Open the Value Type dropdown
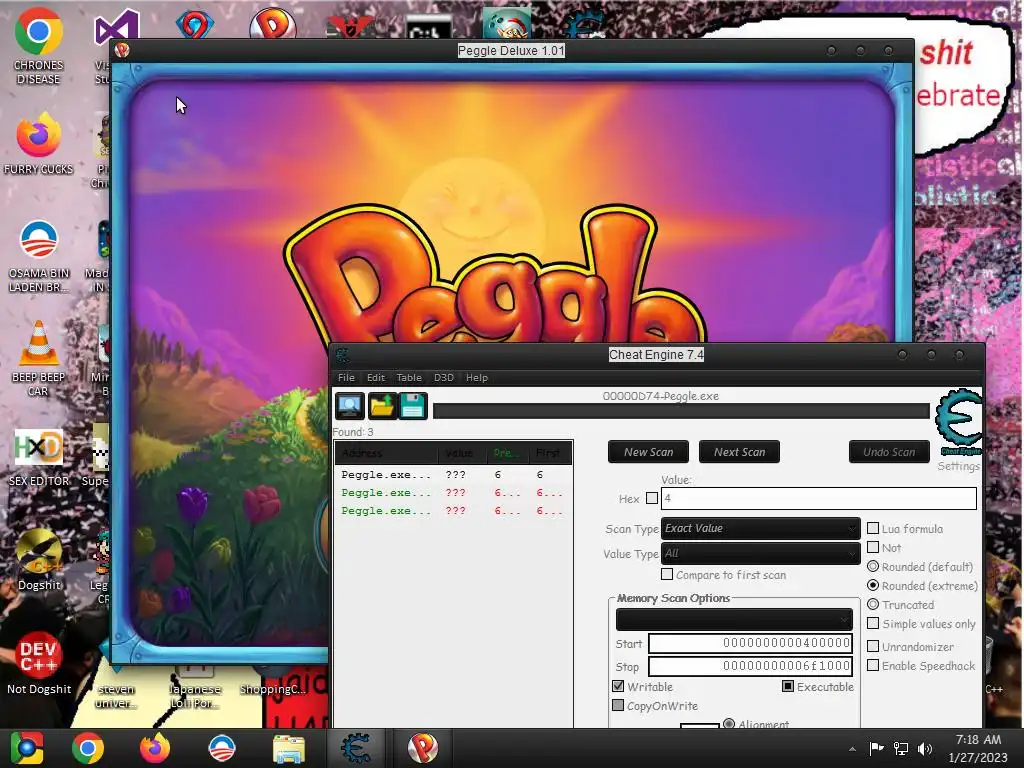 coord(760,553)
